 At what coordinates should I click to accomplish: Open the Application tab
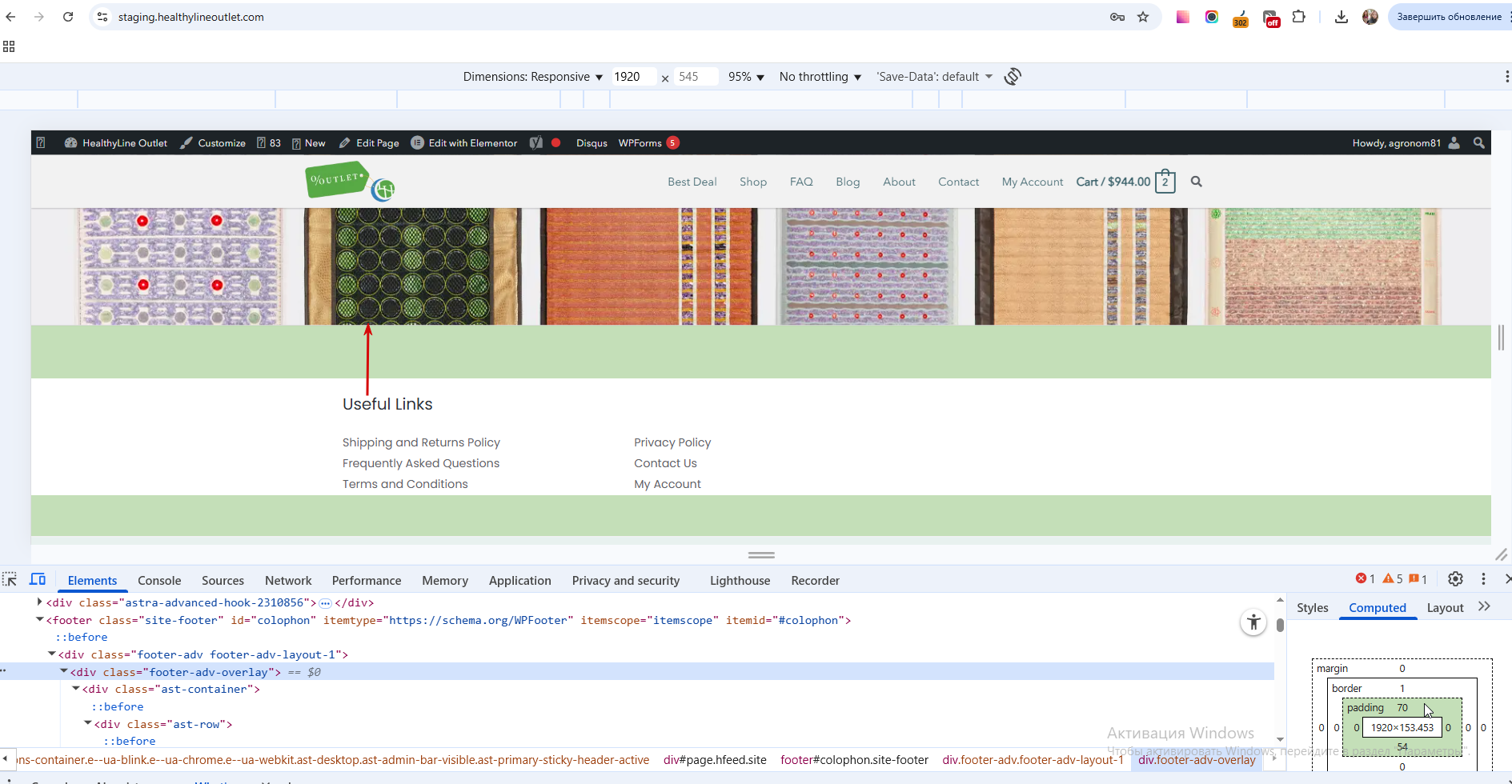(x=520, y=581)
